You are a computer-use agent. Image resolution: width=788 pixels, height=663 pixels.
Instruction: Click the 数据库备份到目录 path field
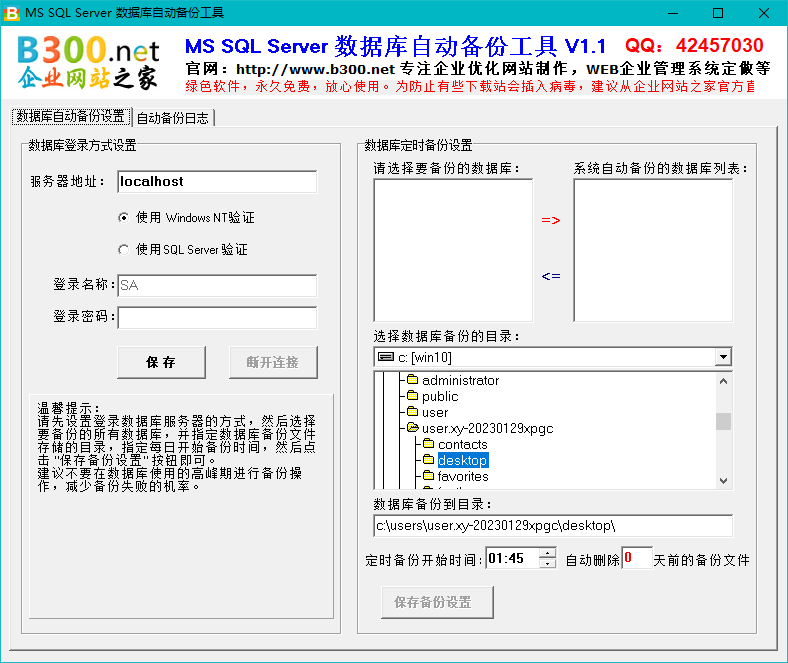(x=553, y=526)
